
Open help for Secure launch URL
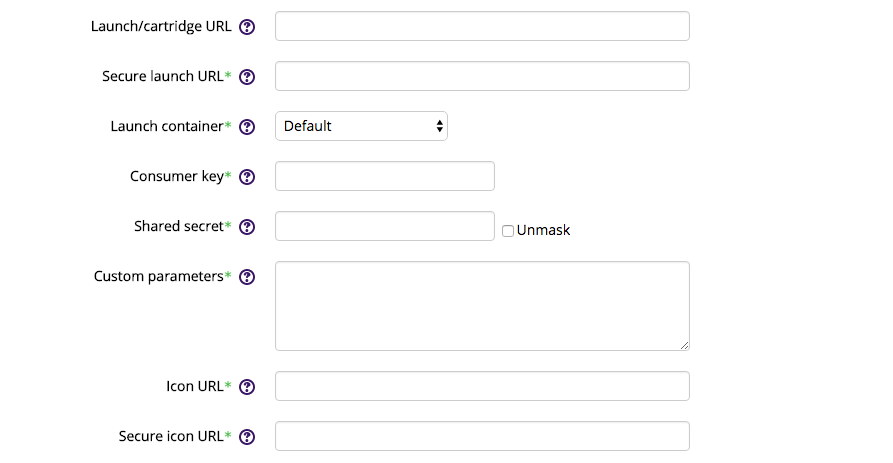pyautogui.click(x=247, y=77)
